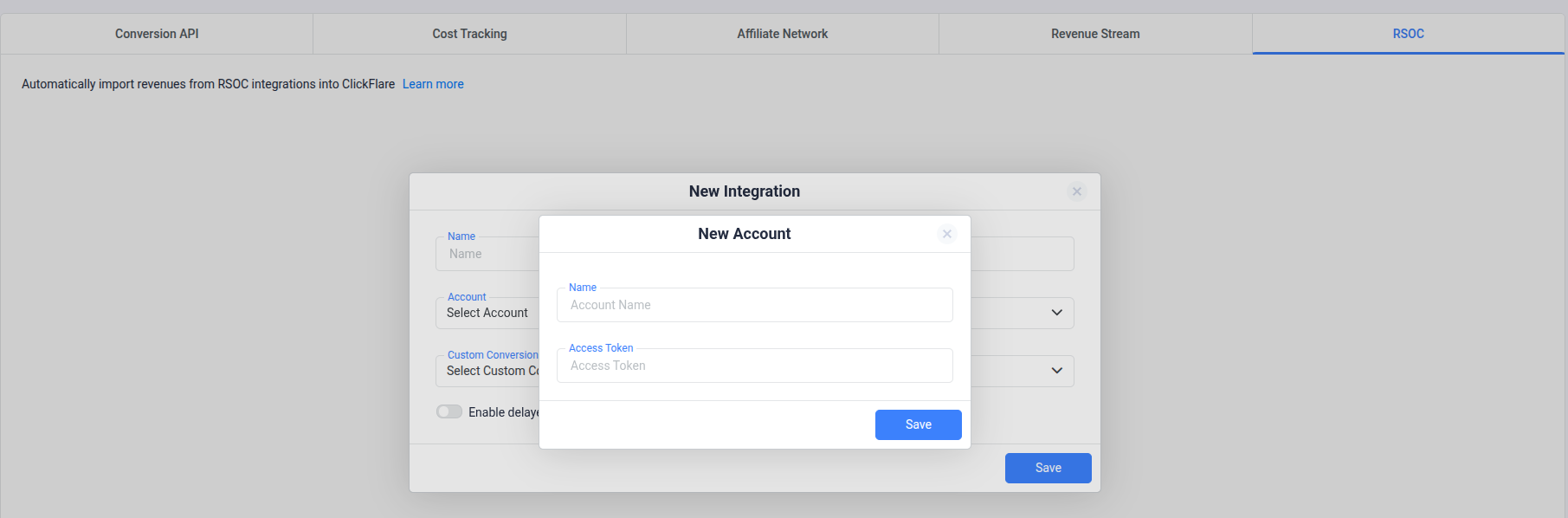Click the Account field's chevron arrow
Screen dimensions: 1568x518
click(x=1056, y=313)
